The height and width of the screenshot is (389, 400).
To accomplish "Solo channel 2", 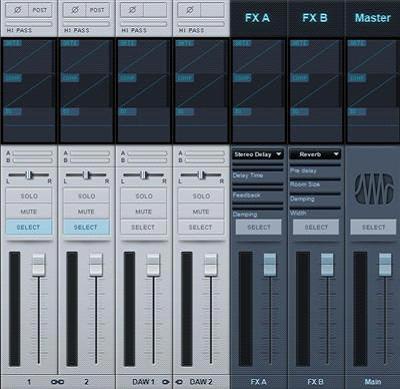I will coord(86,196).
